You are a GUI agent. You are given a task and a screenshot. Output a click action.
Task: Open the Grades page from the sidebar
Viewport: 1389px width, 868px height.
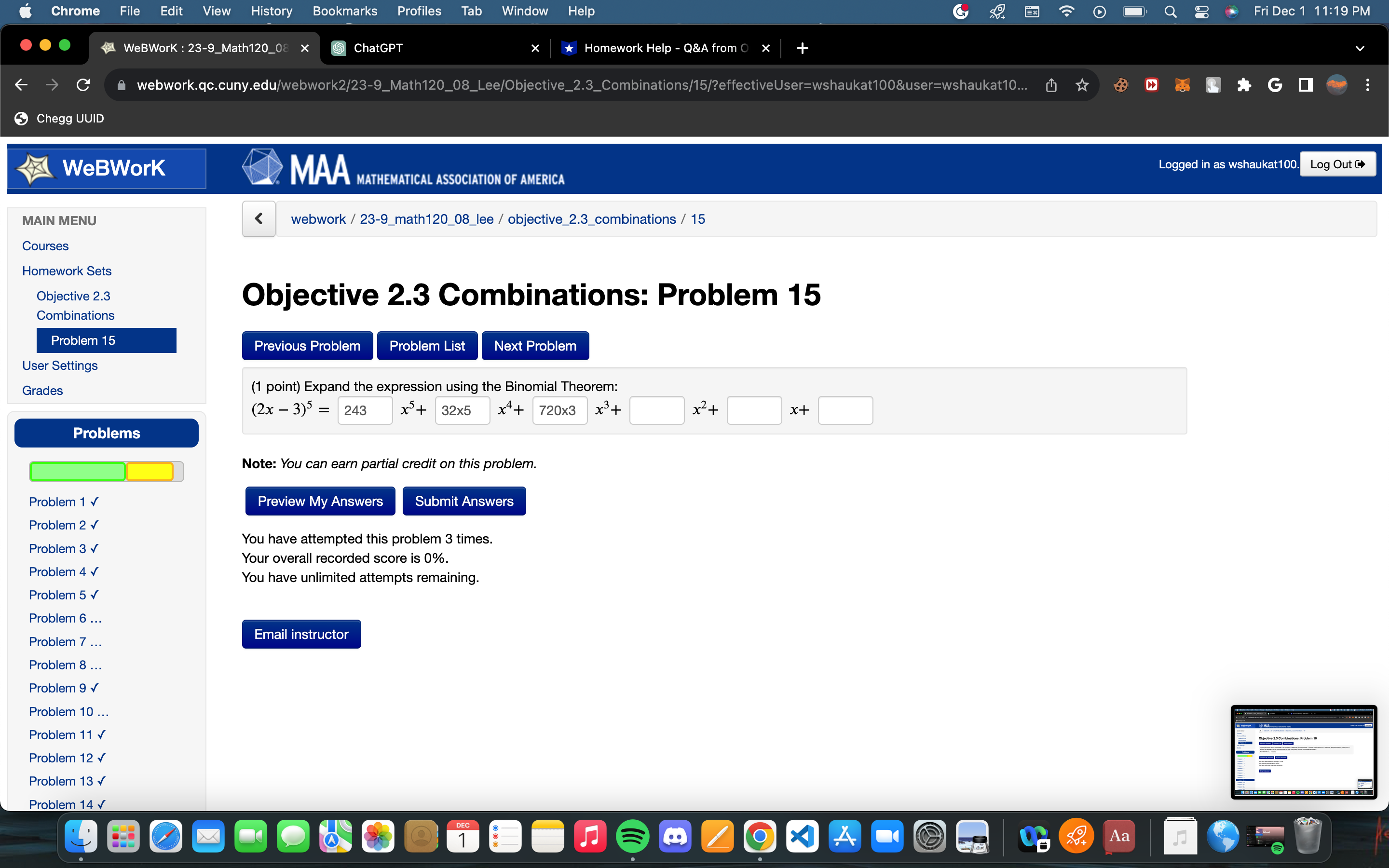point(42,391)
